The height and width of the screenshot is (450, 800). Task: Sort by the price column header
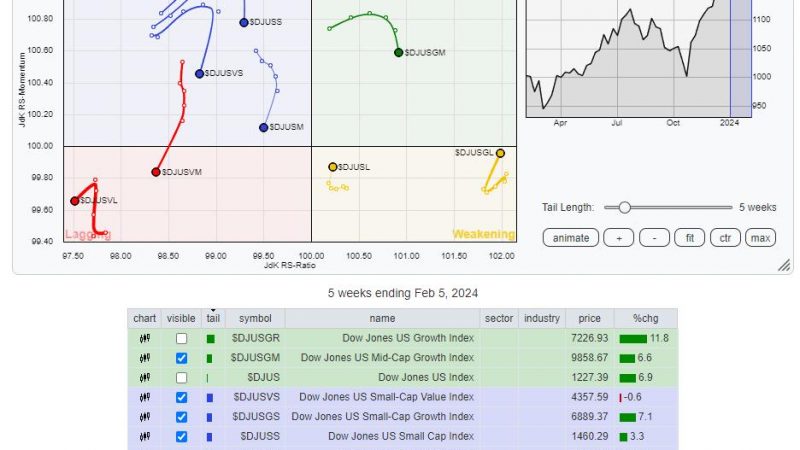pyautogui.click(x=589, y=318)
